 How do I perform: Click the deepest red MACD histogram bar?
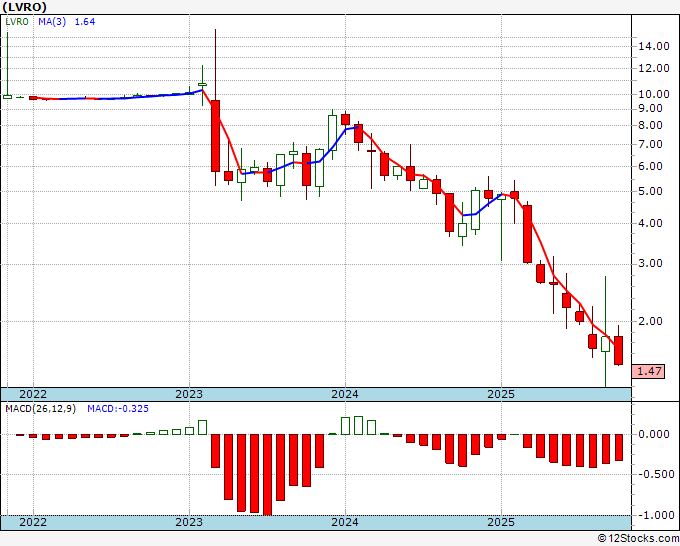(x=268, y=474)
